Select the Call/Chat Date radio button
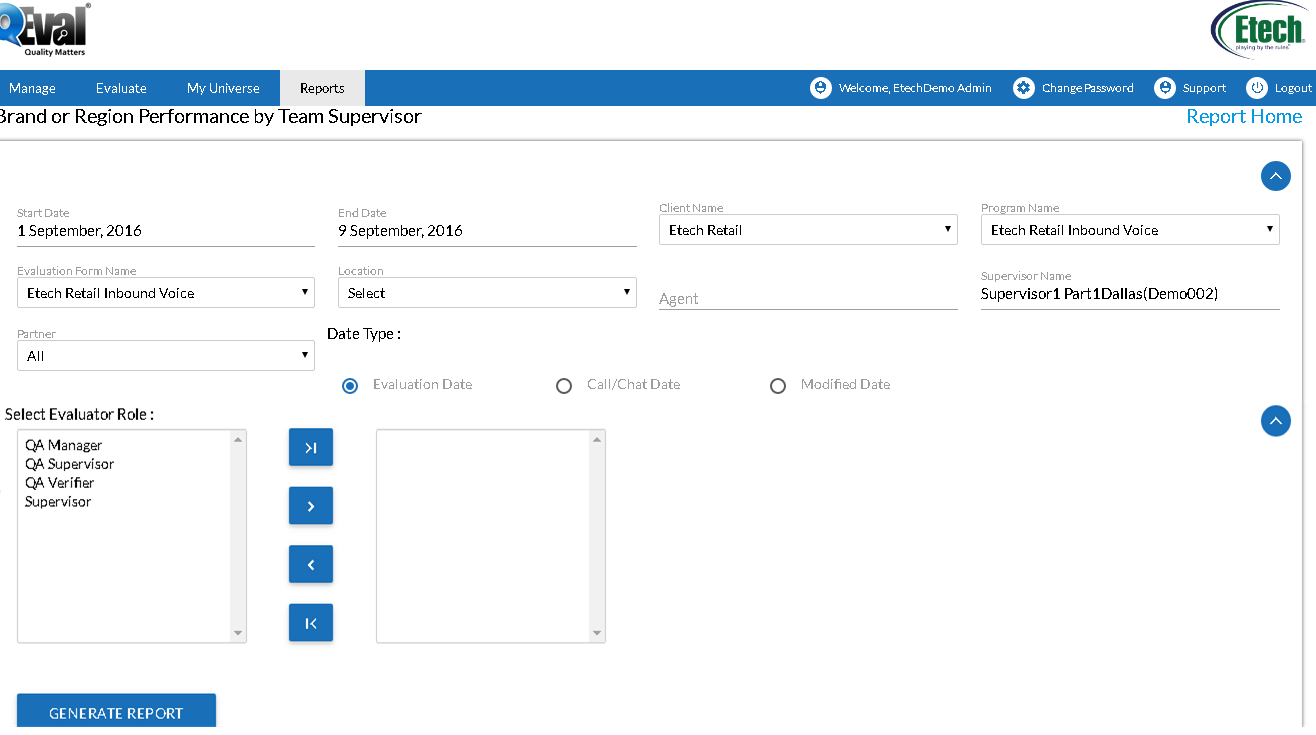 coord(564,386)
